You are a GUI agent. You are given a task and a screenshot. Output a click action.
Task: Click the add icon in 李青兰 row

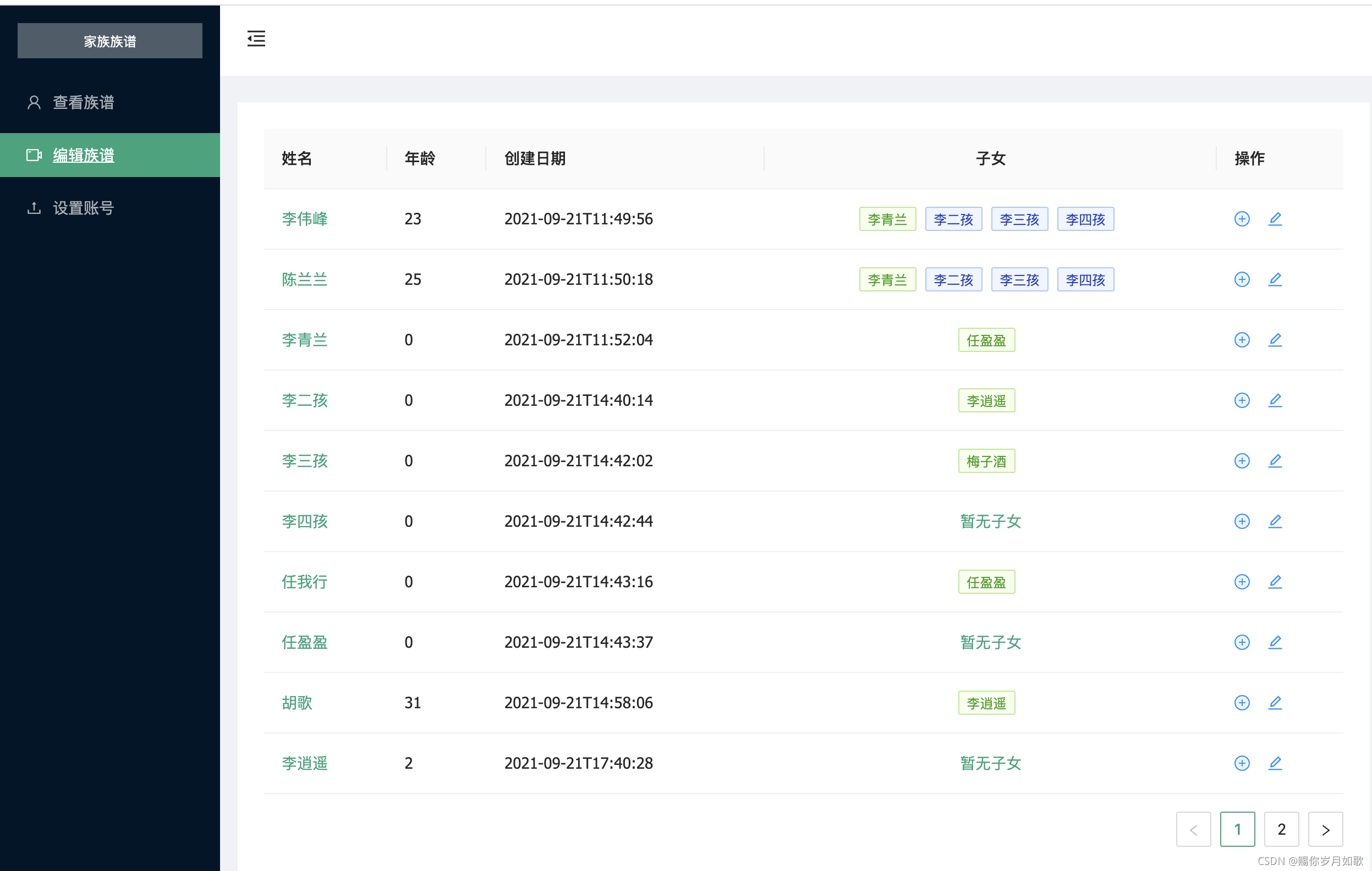coord(1242,339)
